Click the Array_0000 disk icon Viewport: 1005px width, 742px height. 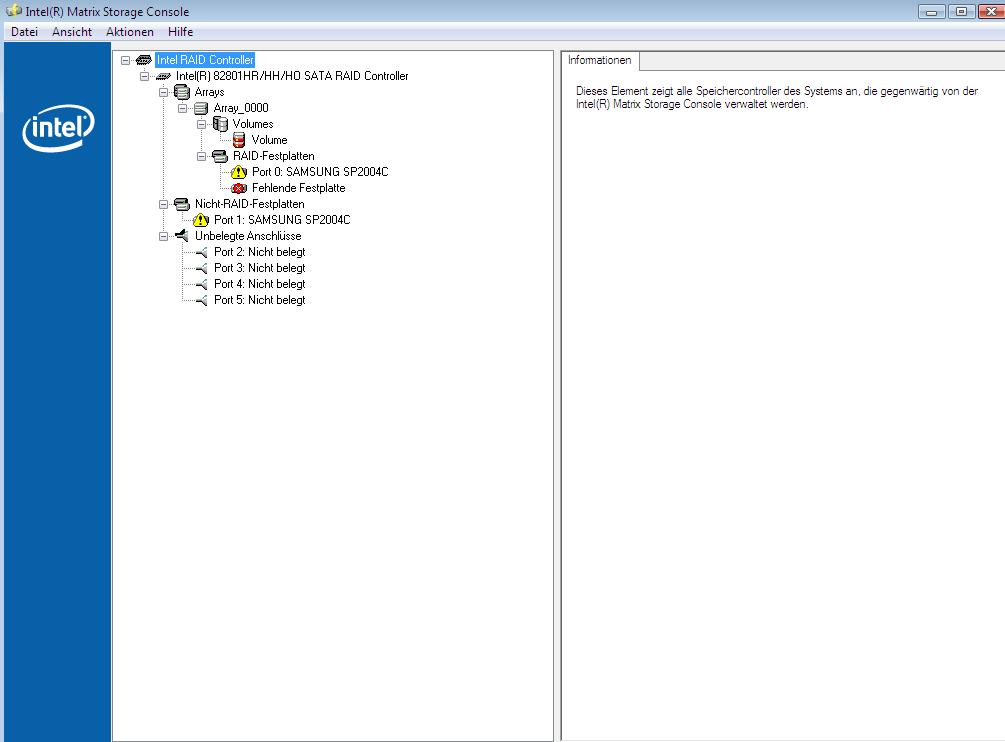point(201,108)
